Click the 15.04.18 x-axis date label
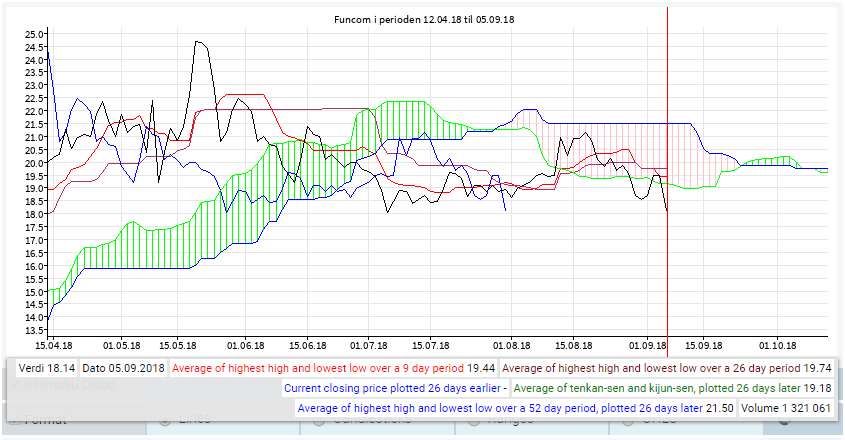 click(x=53, y=346)
